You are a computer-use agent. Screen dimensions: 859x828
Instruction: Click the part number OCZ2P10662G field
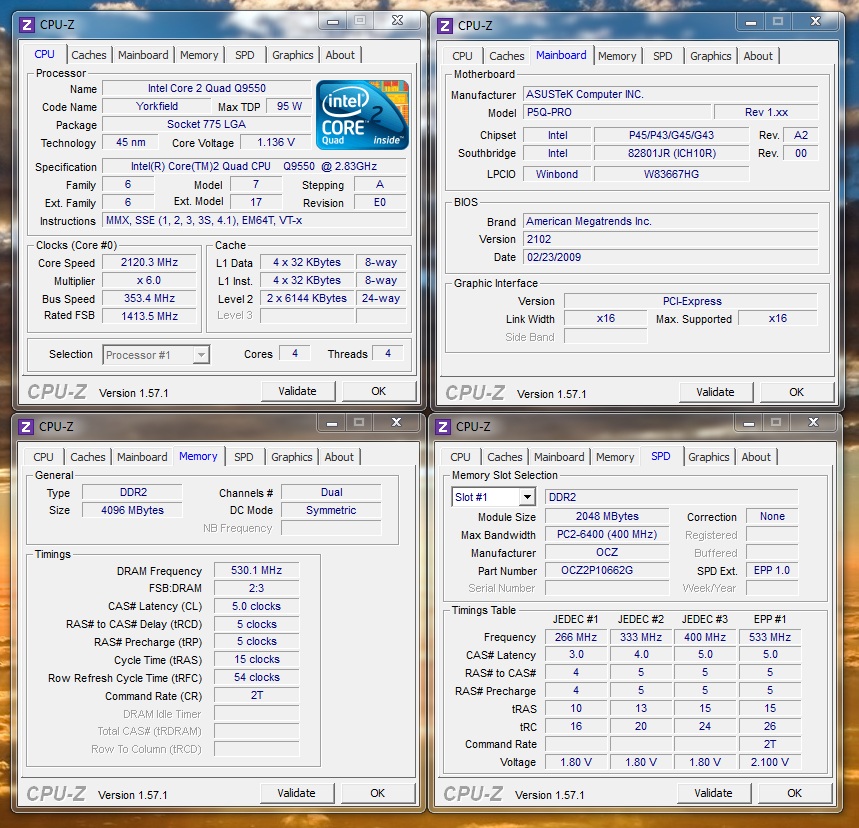tap(607, 570)
